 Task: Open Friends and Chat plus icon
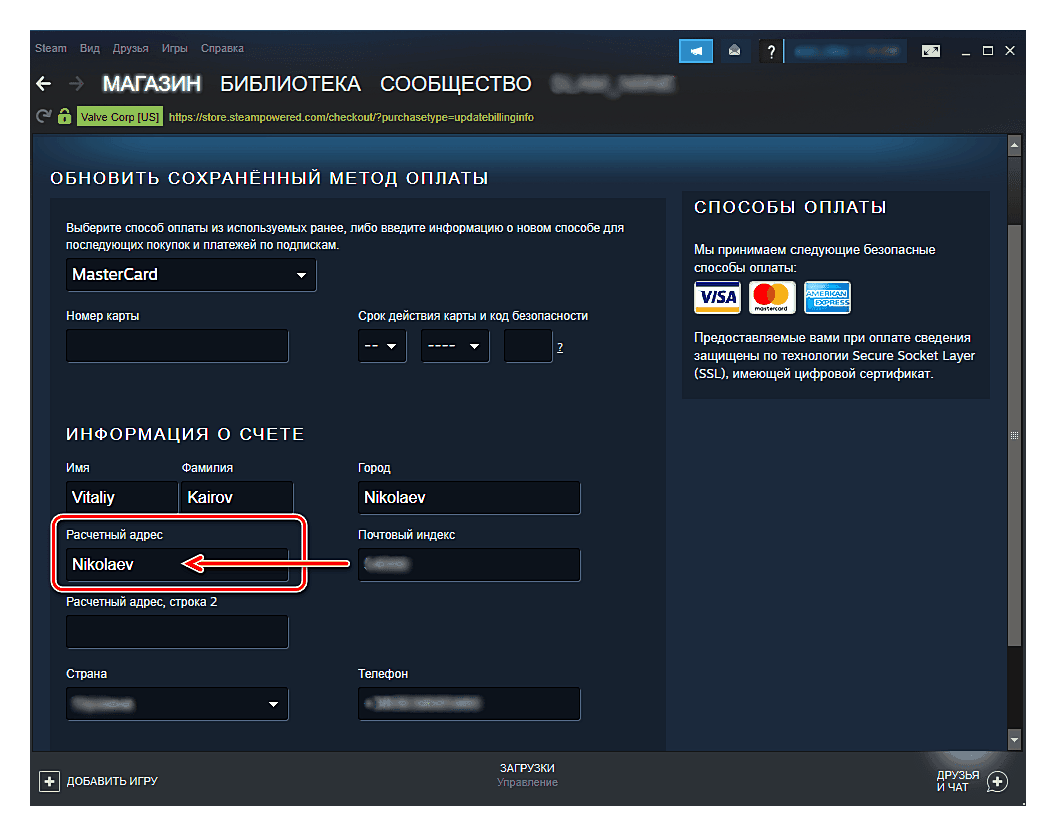997,781
